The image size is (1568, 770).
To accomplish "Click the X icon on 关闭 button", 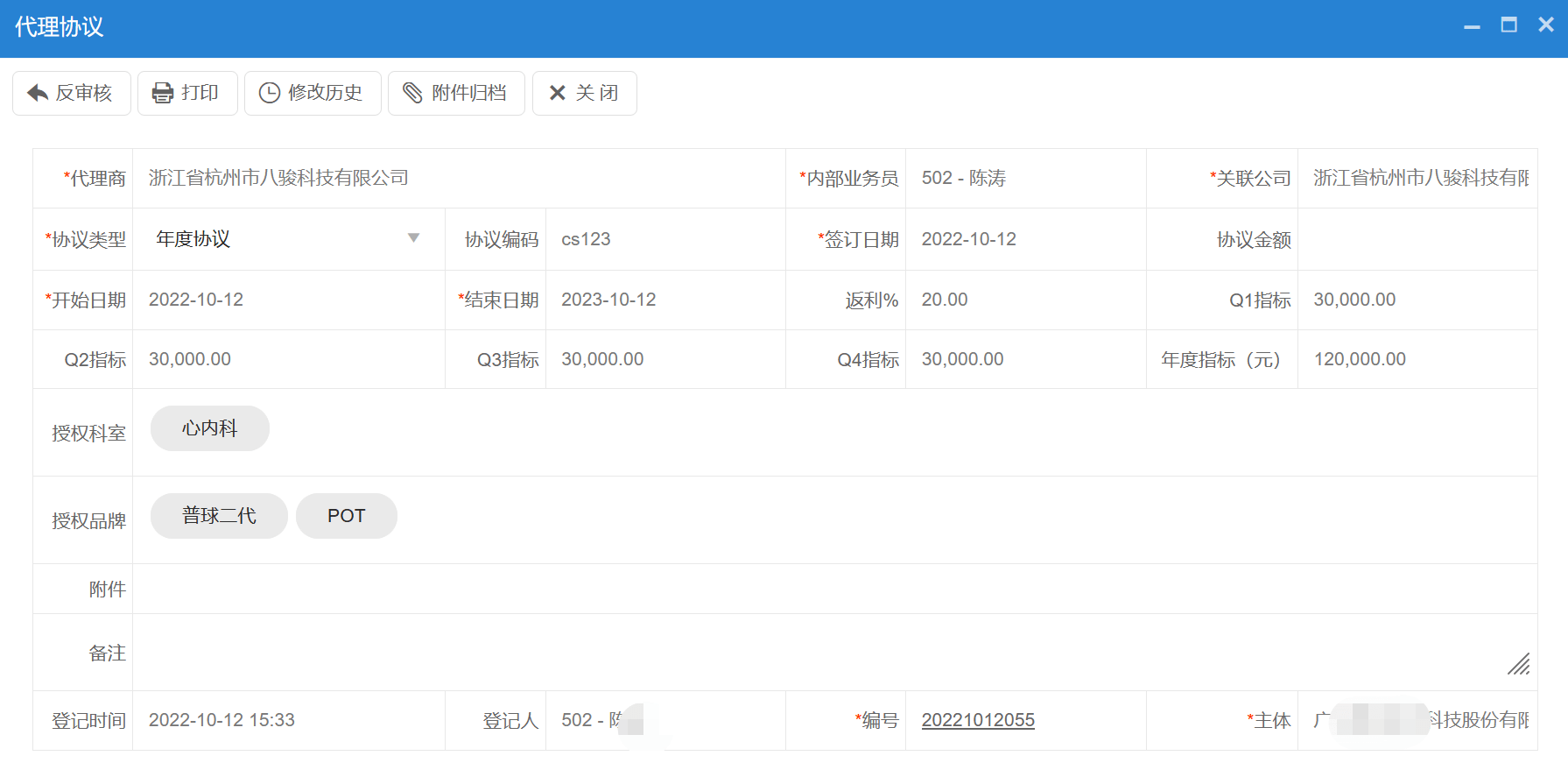I will point(557,93).
